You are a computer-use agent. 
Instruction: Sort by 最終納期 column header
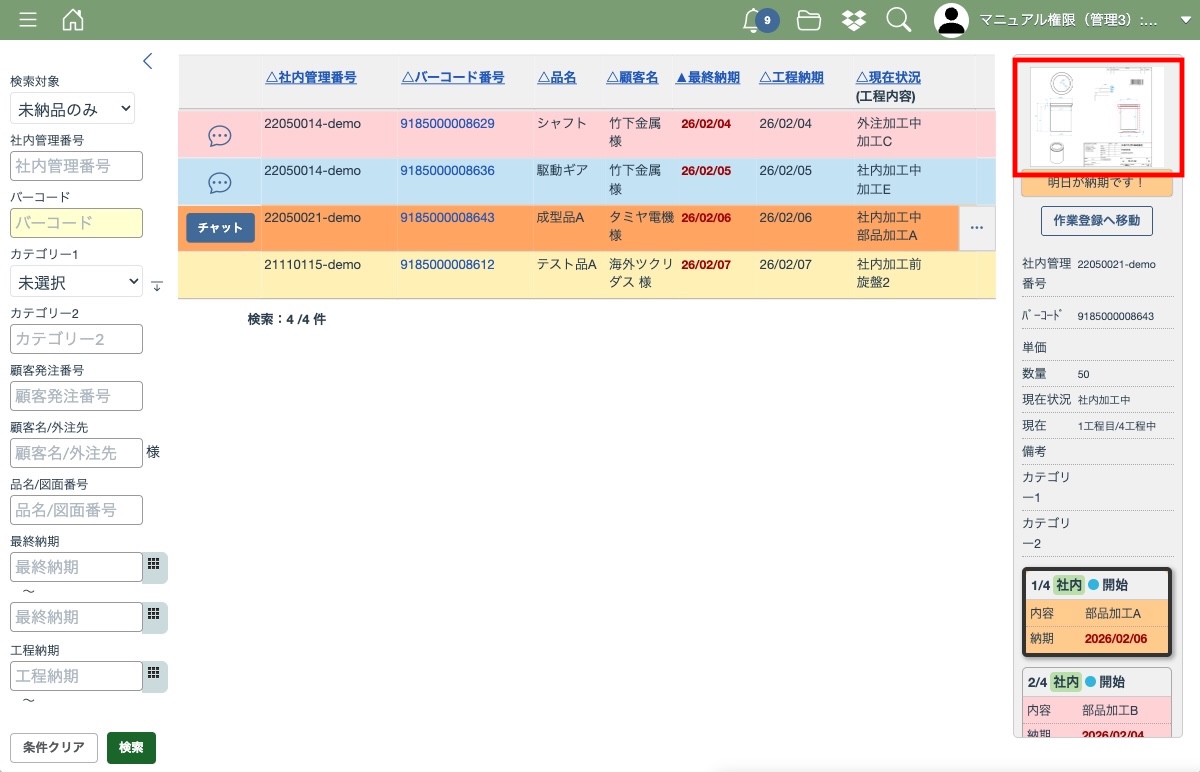(708, 77)
